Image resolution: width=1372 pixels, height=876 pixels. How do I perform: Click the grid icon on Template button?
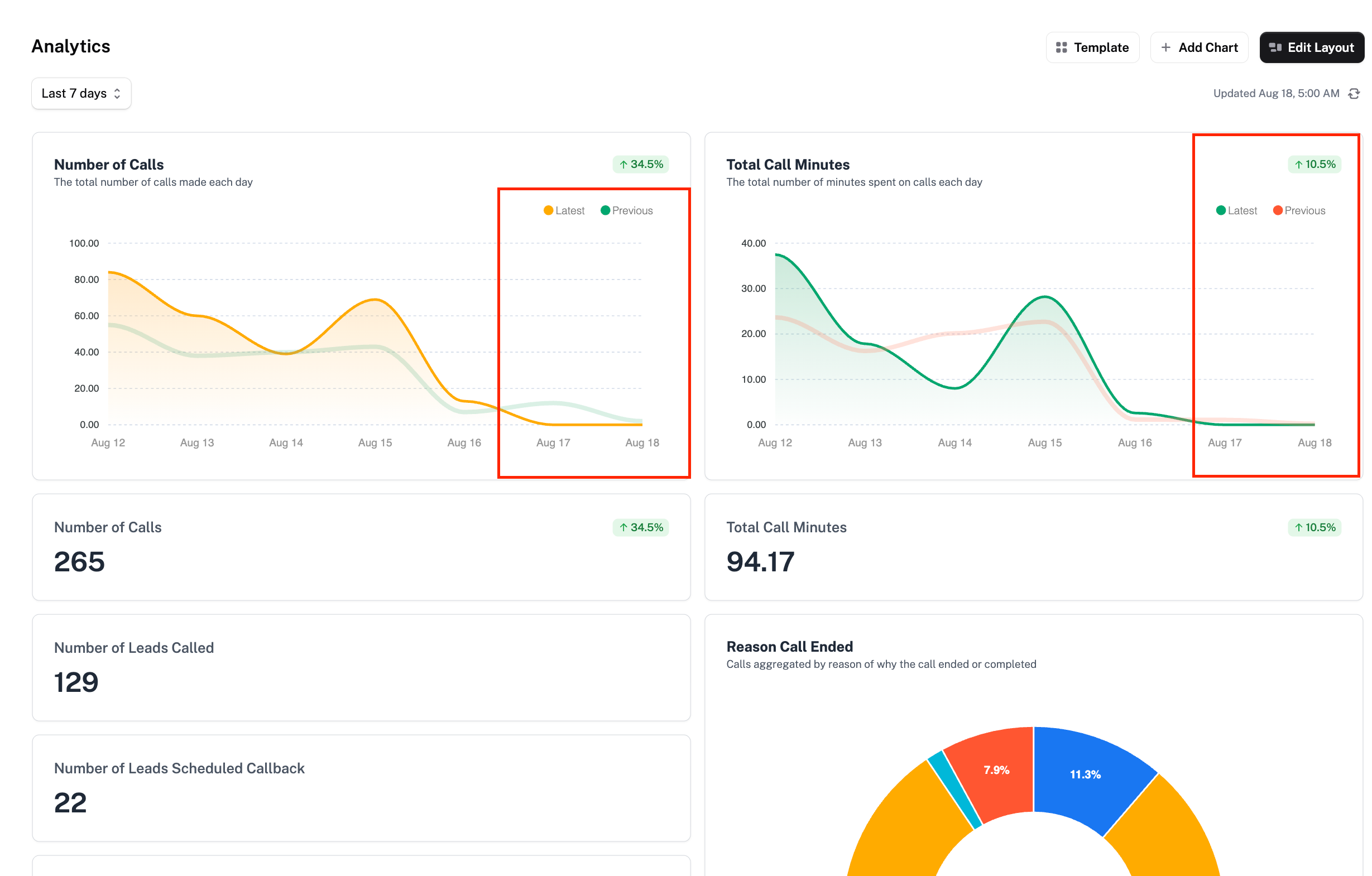coord(1061,47)
